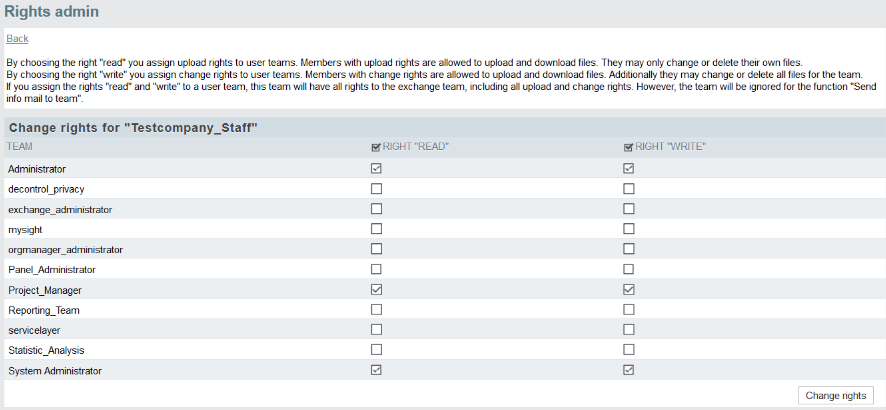
Task: Click the Change rights button
Action: (x=836, y=395)
